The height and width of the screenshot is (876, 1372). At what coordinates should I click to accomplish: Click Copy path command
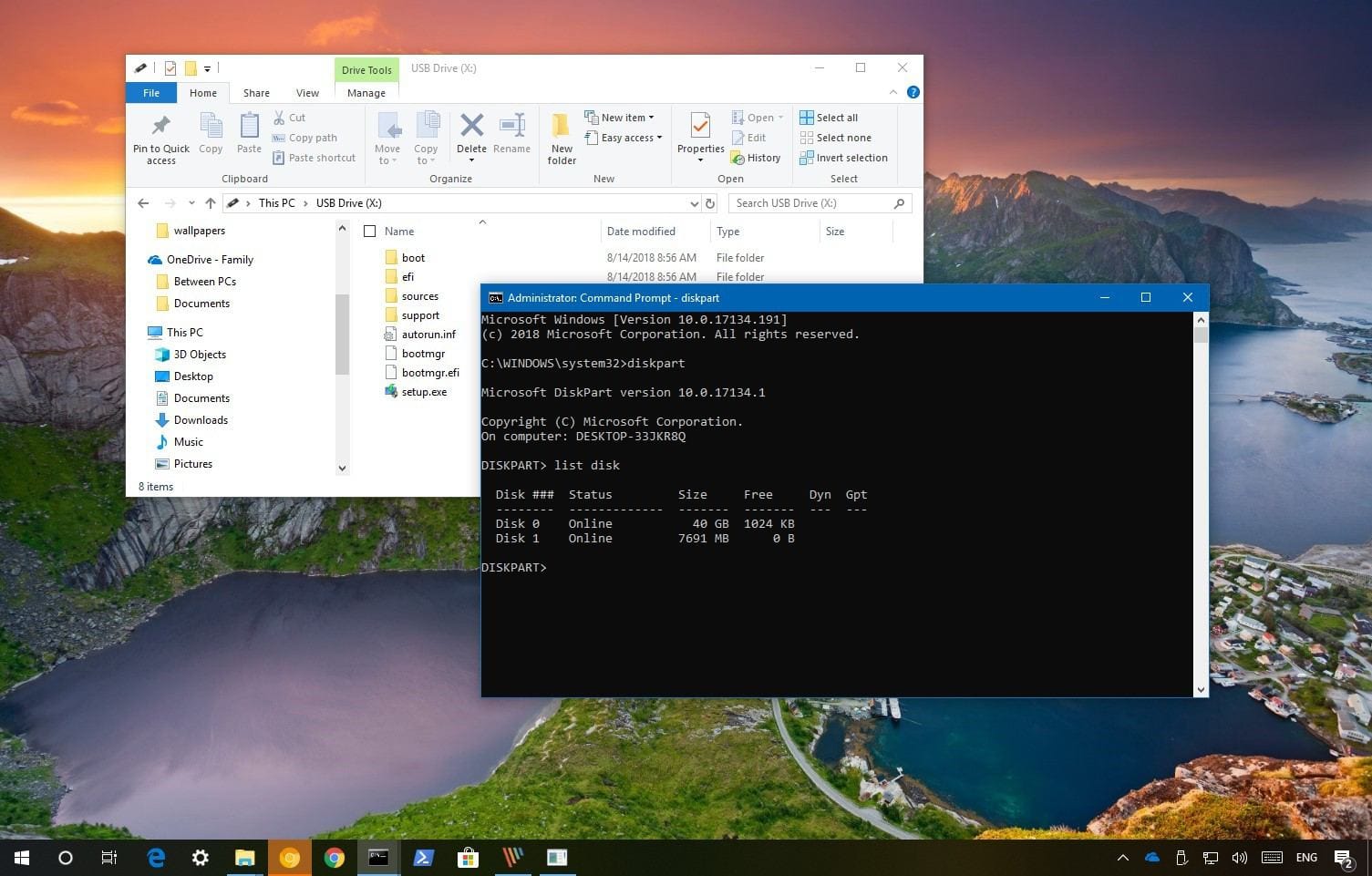tap(304, 138)
